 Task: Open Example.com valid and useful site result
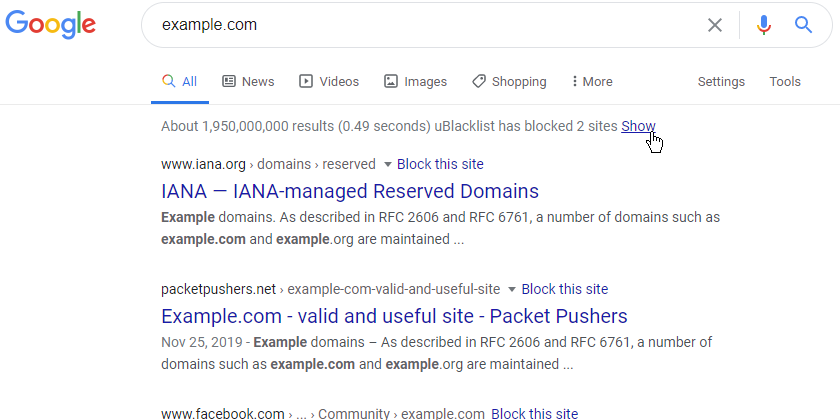[x=394, y=316]
